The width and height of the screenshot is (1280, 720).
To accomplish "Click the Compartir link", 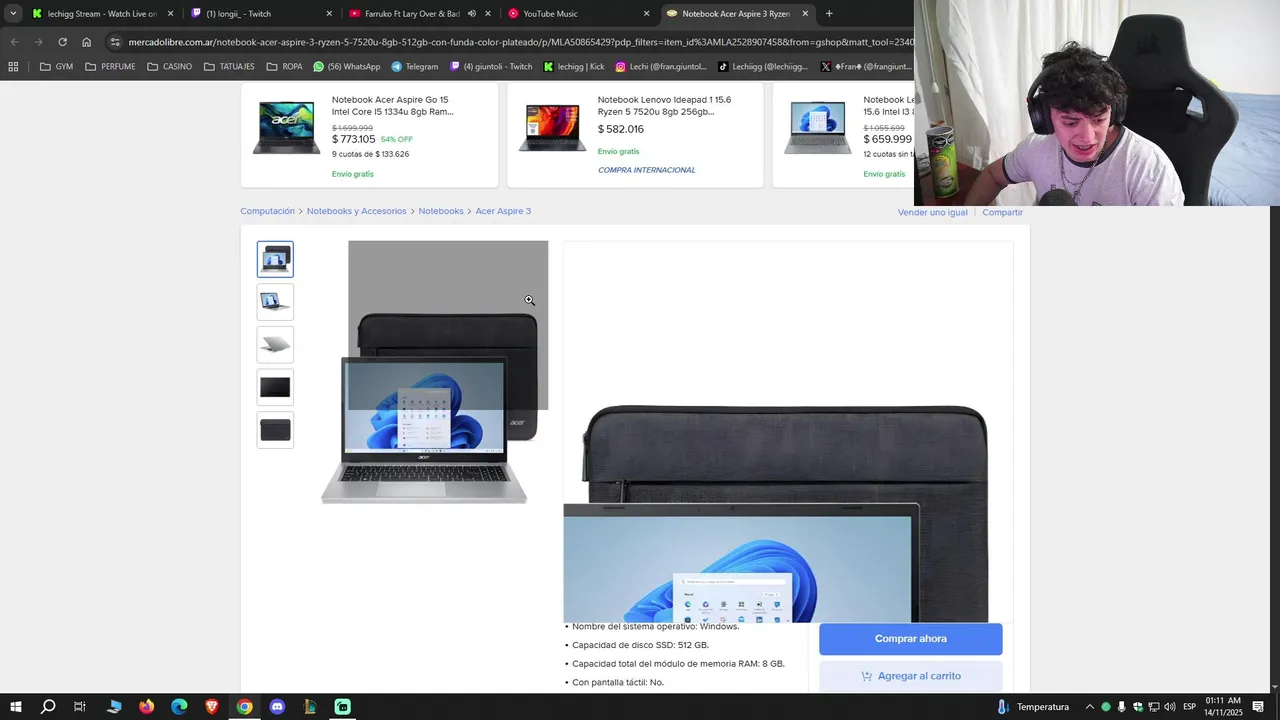I will point(1002,212).
